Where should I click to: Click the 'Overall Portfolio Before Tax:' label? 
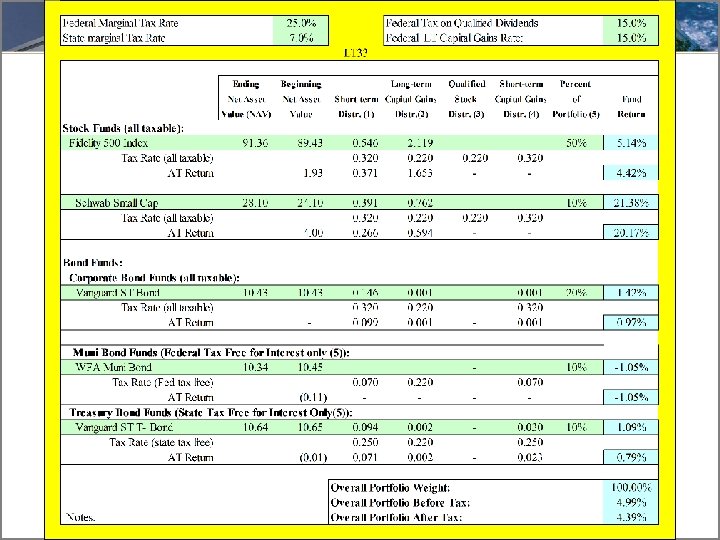pyautogui.click(x=400, y=503)
